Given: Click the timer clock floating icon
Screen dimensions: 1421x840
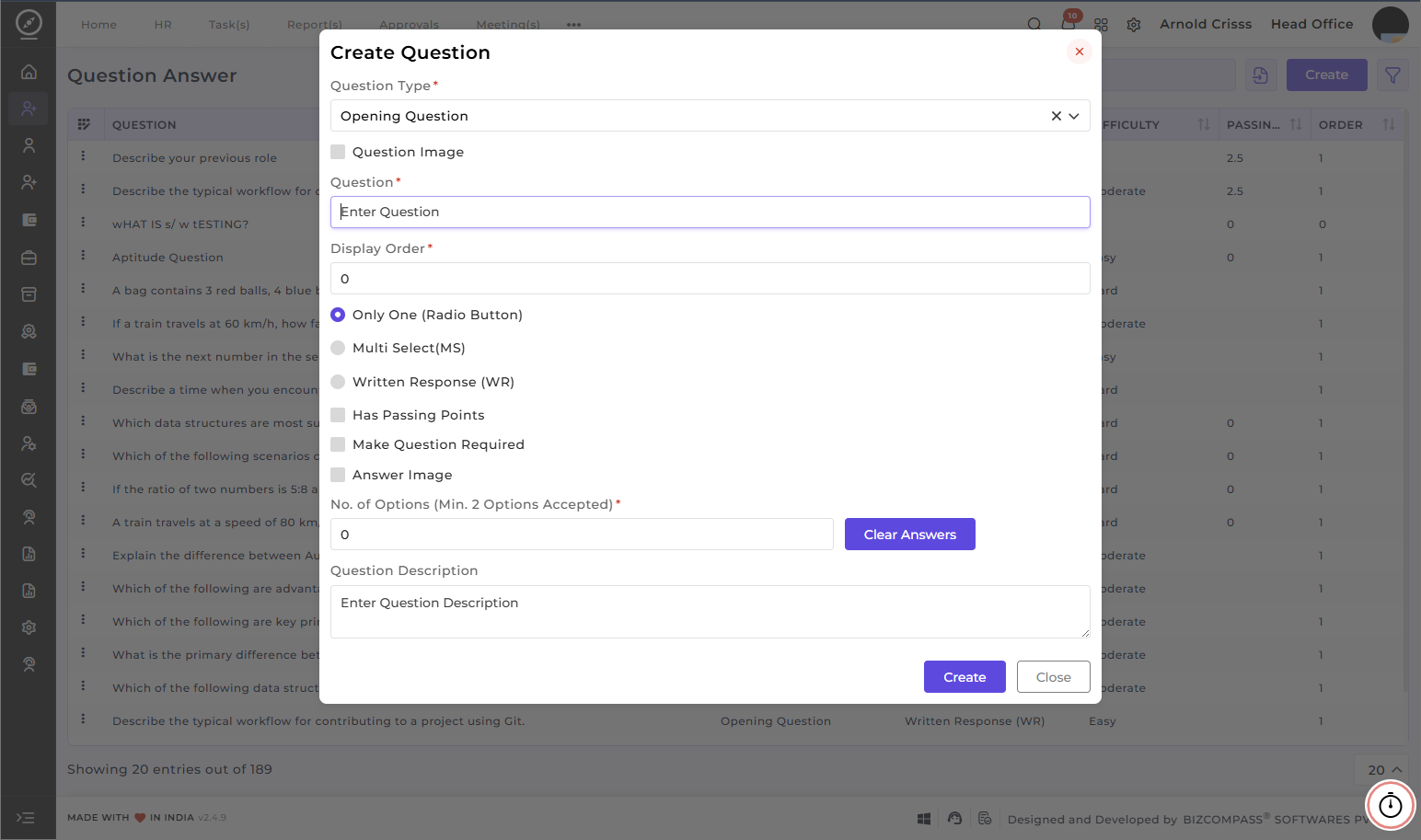Looking at the screenshot, I should [x=1390, y=806].
